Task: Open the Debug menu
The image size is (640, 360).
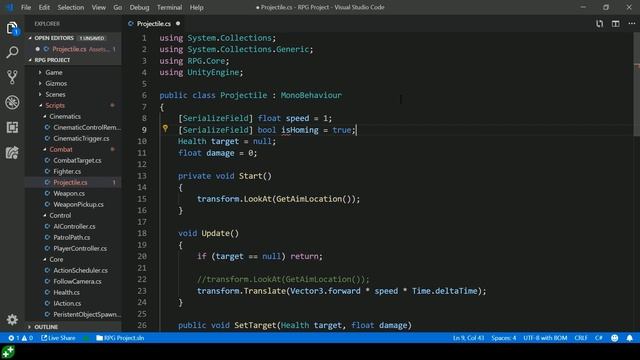Action: pyautogui.click(x=139, y=7)
